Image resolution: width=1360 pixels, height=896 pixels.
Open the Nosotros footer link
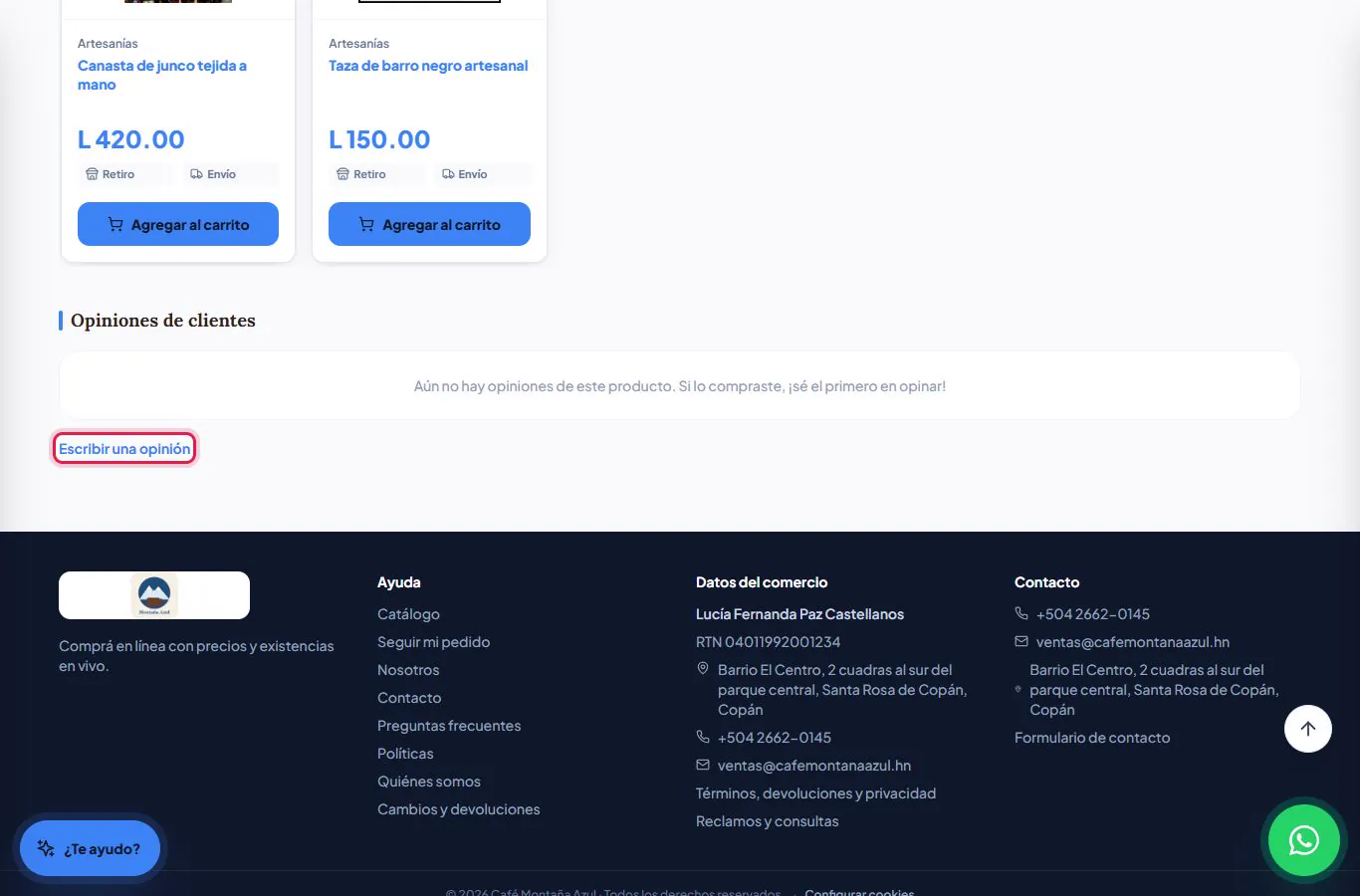click(x=408, y=670)
